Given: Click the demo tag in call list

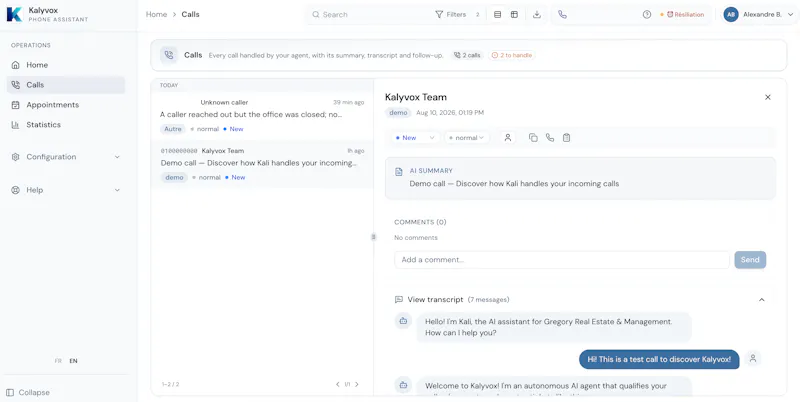Looking at the screenshot, I should 174,178.
